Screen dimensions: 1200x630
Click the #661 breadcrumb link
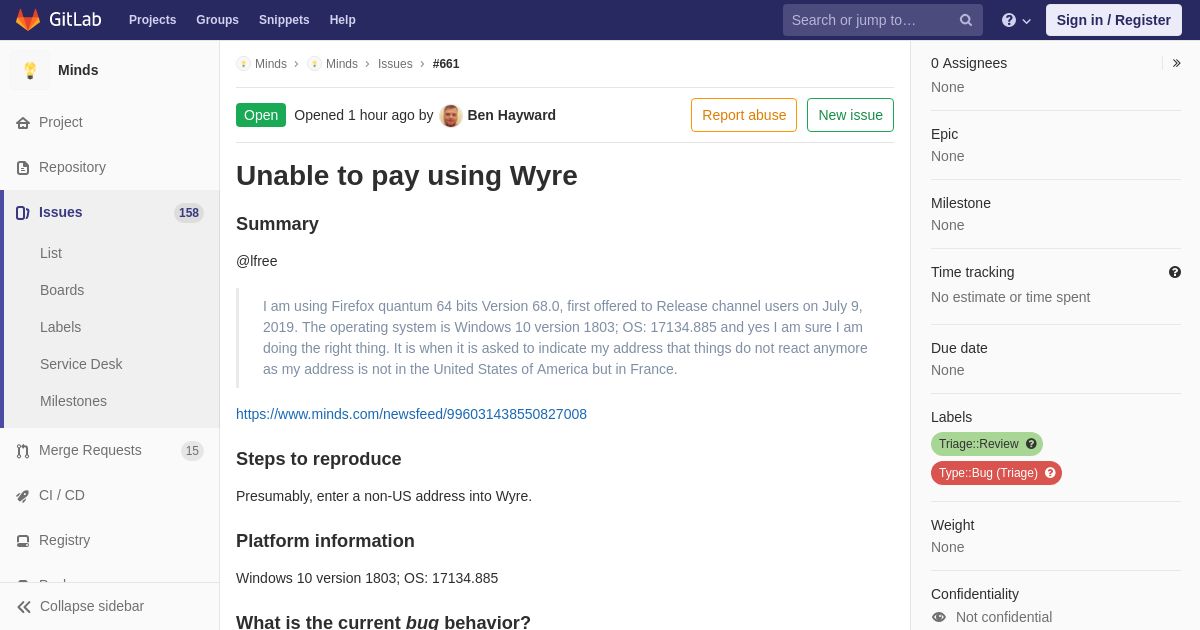point(446,64)
